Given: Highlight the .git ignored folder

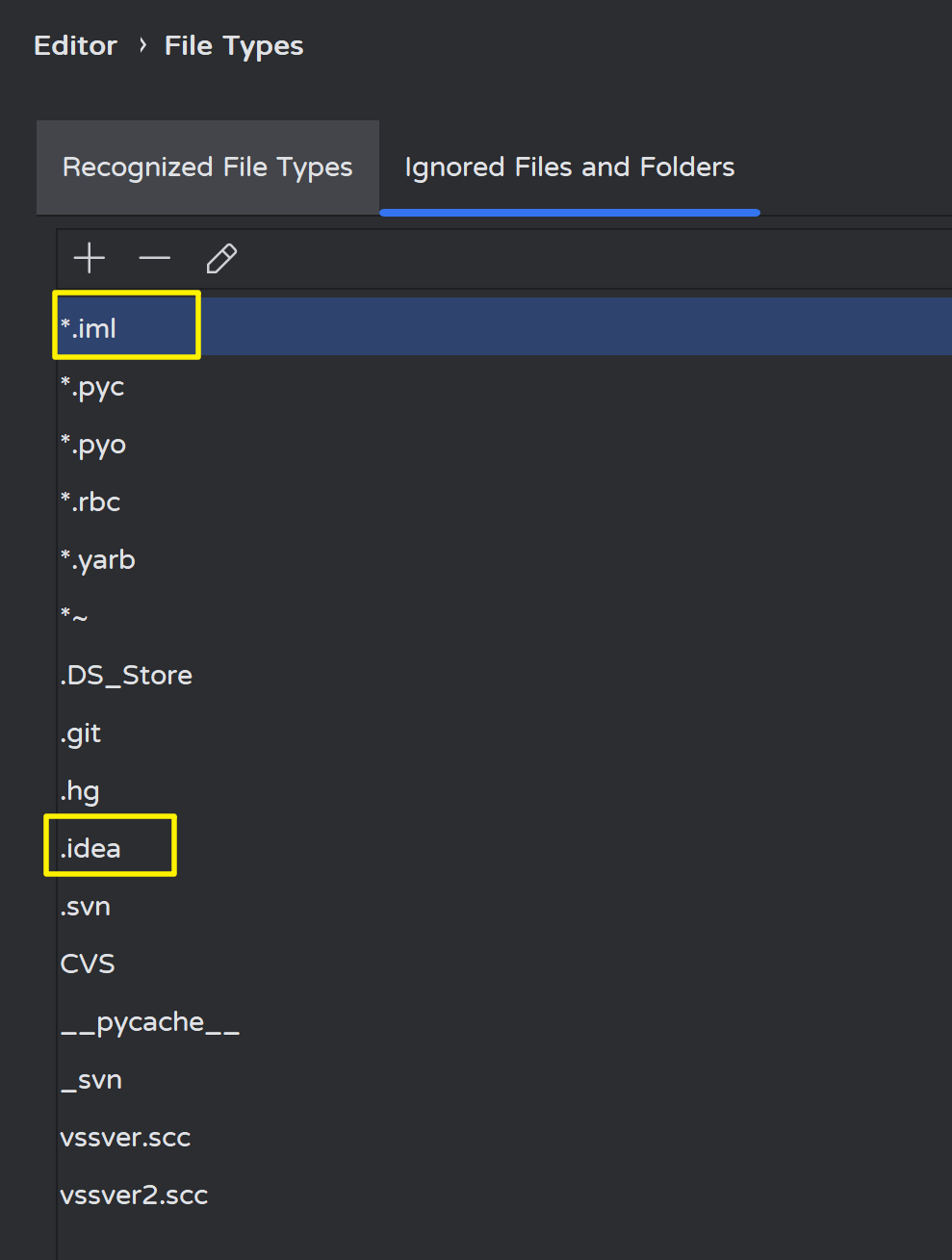Looking at the screenshot, I should (x=81, y=733).
